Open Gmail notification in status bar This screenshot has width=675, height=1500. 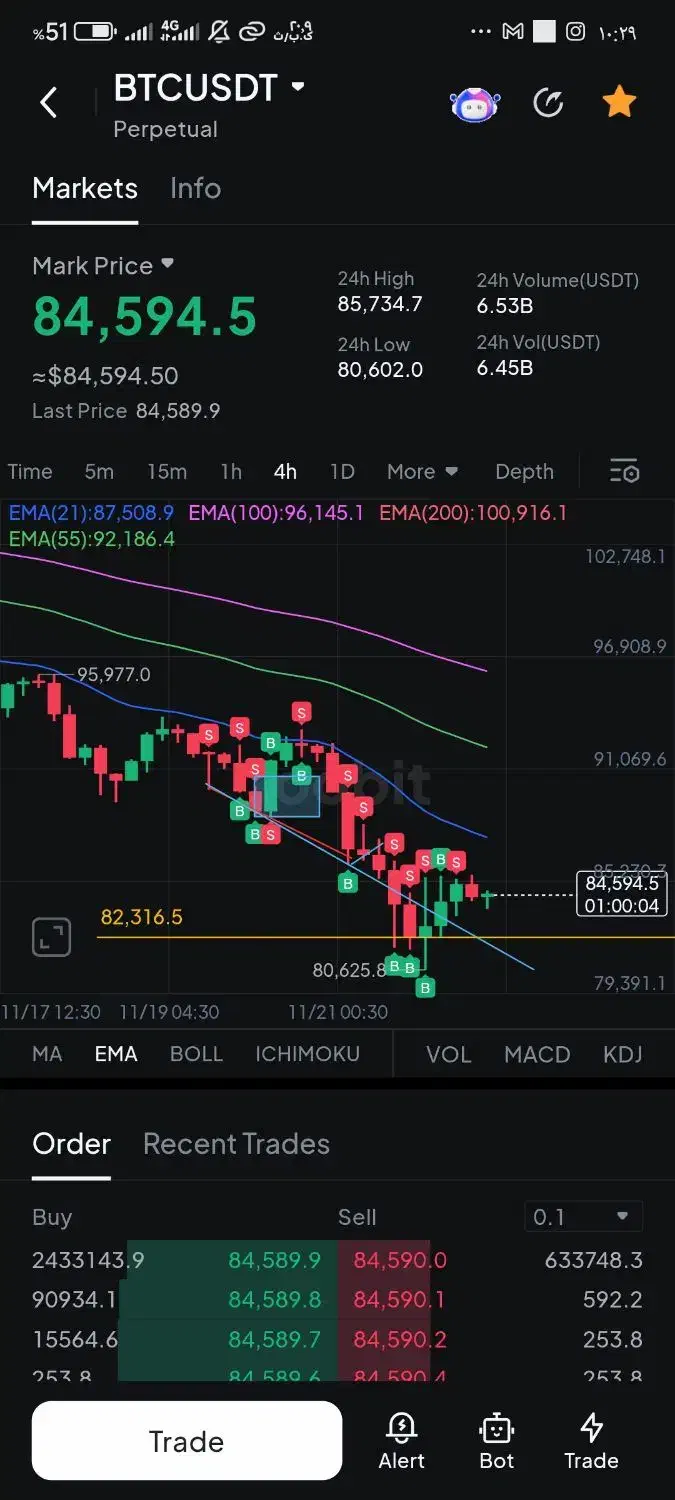(x=513, y=32)
